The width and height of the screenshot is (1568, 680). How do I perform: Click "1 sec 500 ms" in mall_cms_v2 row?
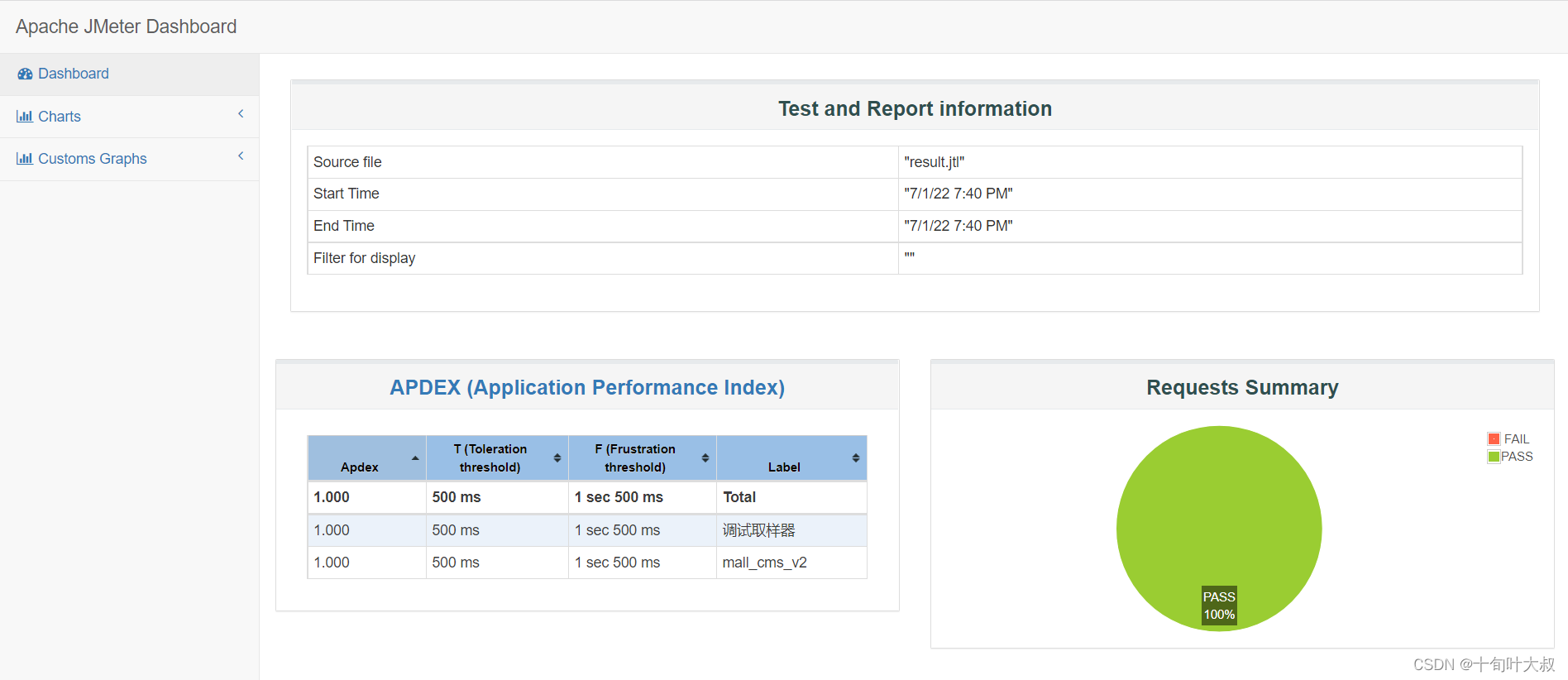coord(617,563)
